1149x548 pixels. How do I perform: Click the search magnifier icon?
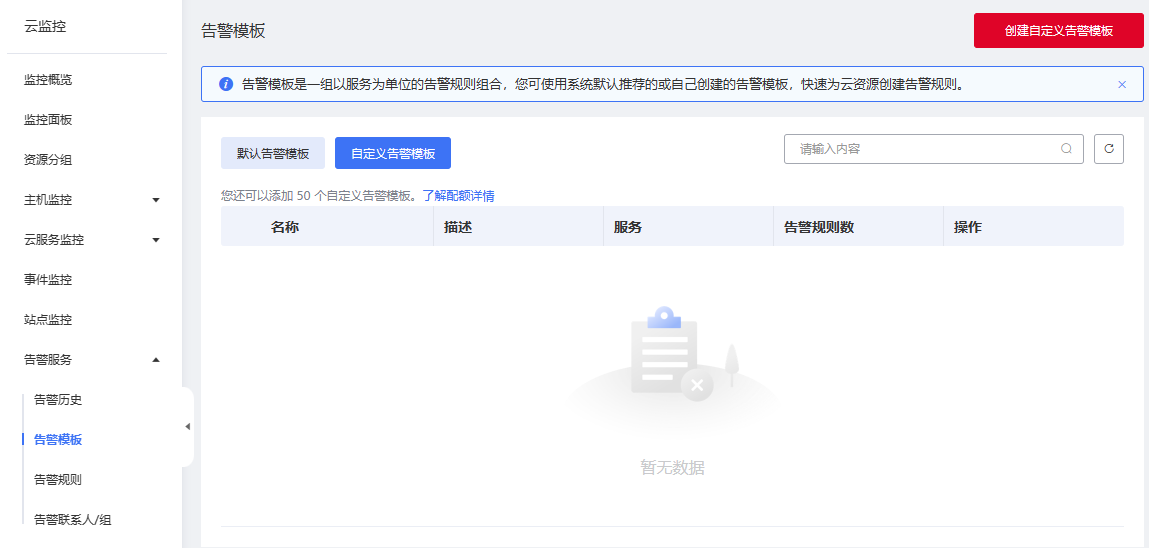click(x=1066, y=149)
